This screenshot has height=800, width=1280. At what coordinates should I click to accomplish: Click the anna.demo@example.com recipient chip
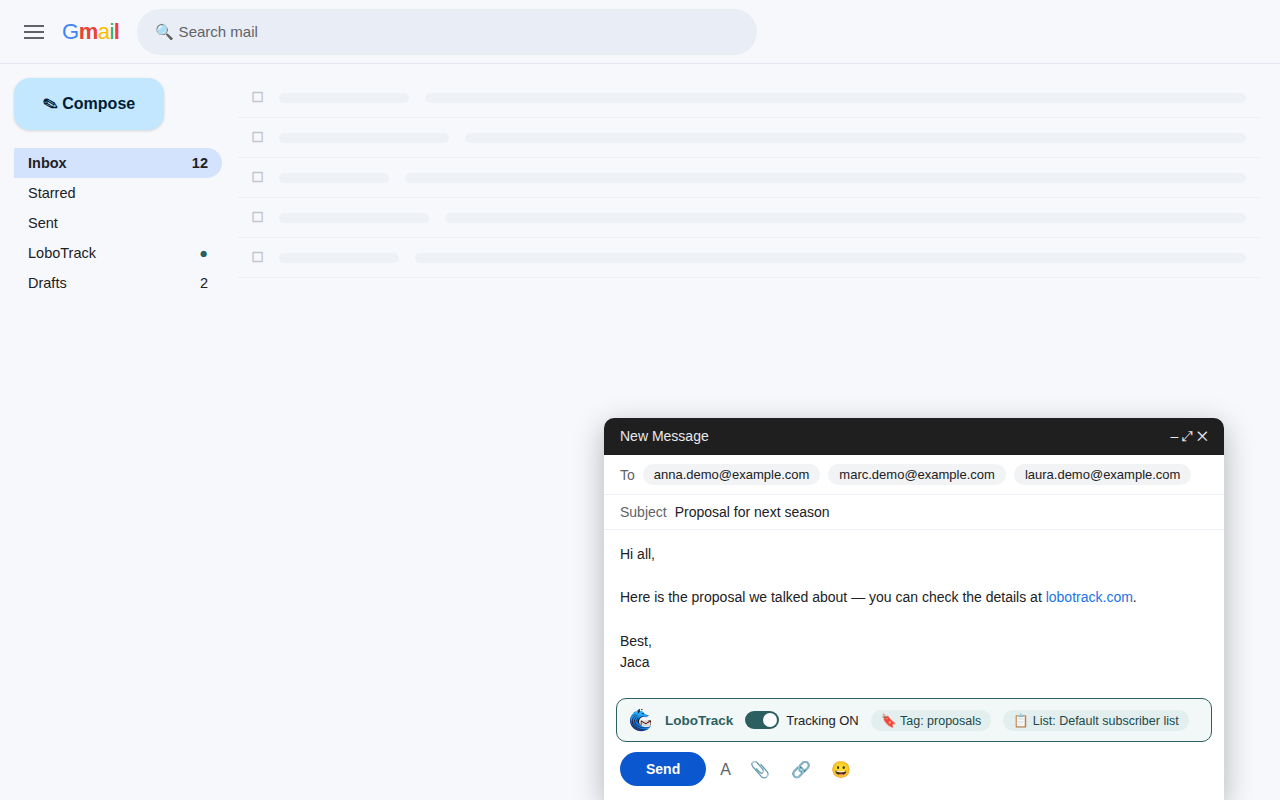[731, 475]
